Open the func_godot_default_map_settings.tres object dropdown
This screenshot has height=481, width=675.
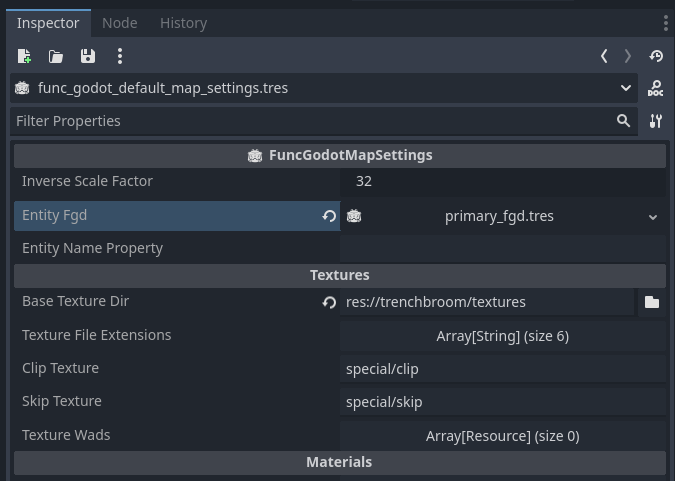(626, 88)
